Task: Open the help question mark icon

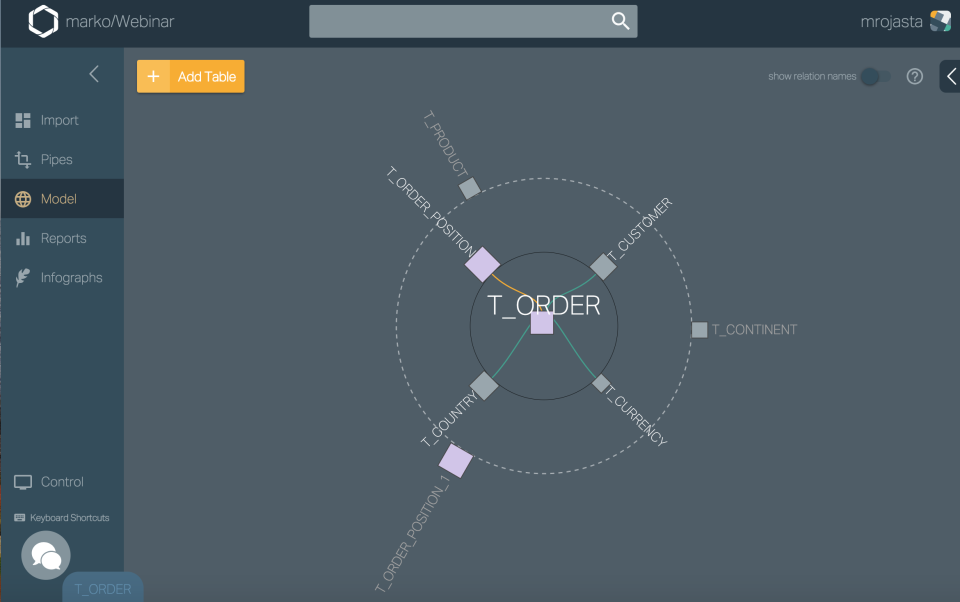Action: click(x=914, y=76)
